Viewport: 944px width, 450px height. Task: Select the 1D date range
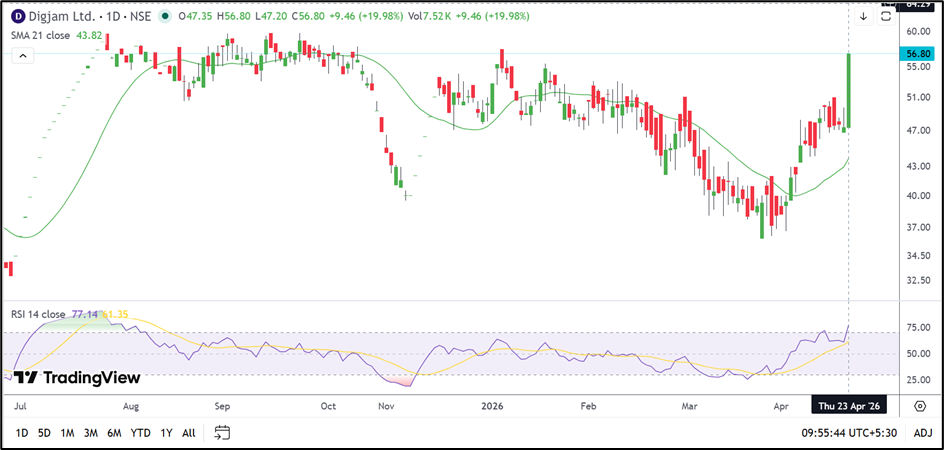21,433
